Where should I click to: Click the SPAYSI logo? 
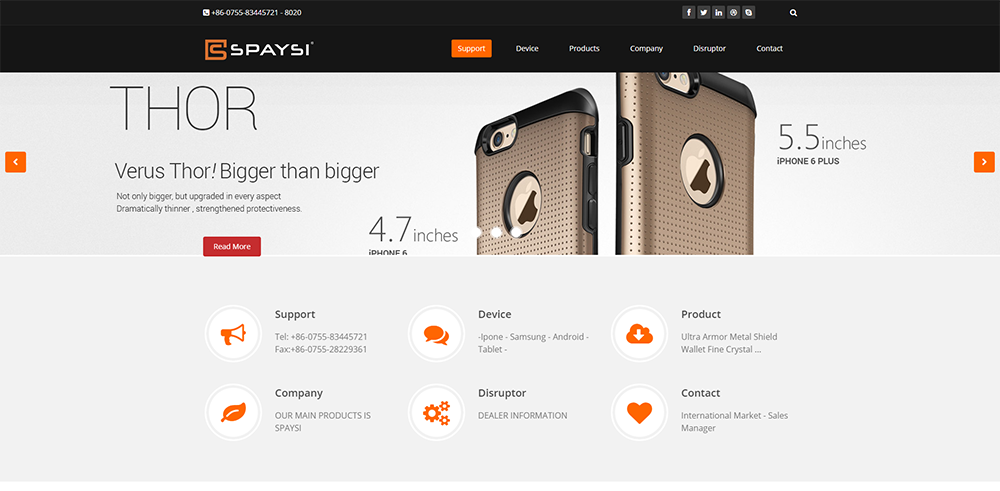(x=259, y=49)
